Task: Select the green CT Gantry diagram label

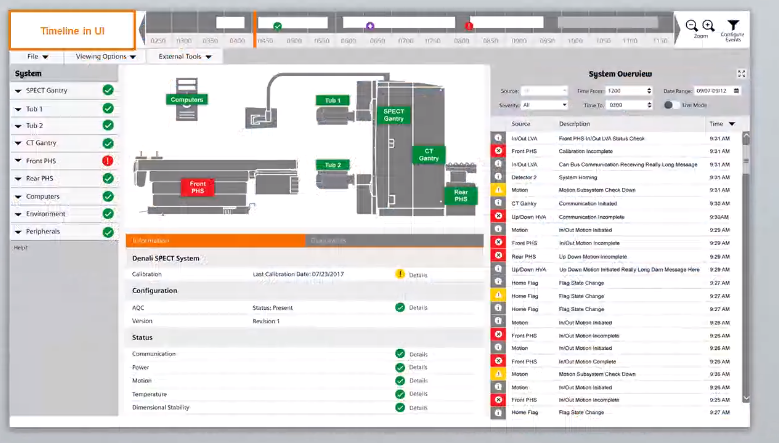Action: [429, 154]
